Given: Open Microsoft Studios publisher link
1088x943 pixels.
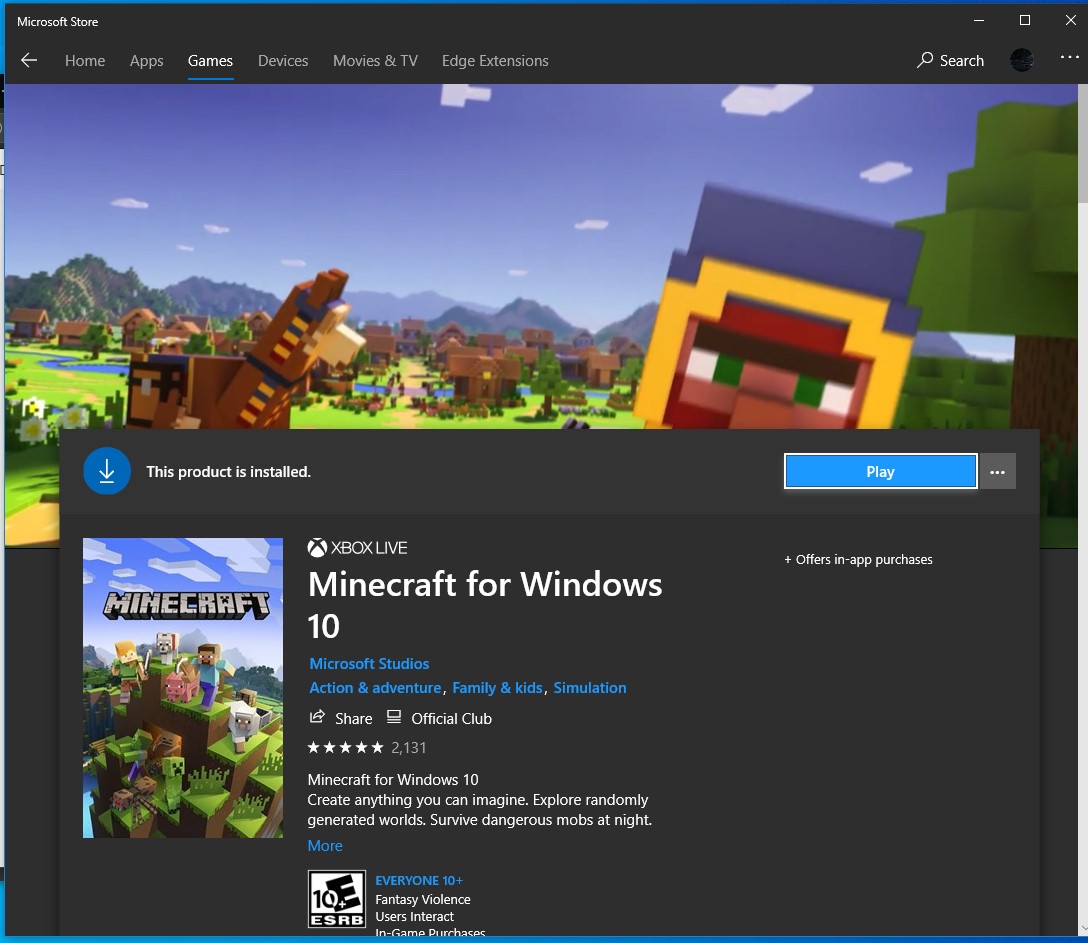Looking at the screenshot, I should pos(369,663).
